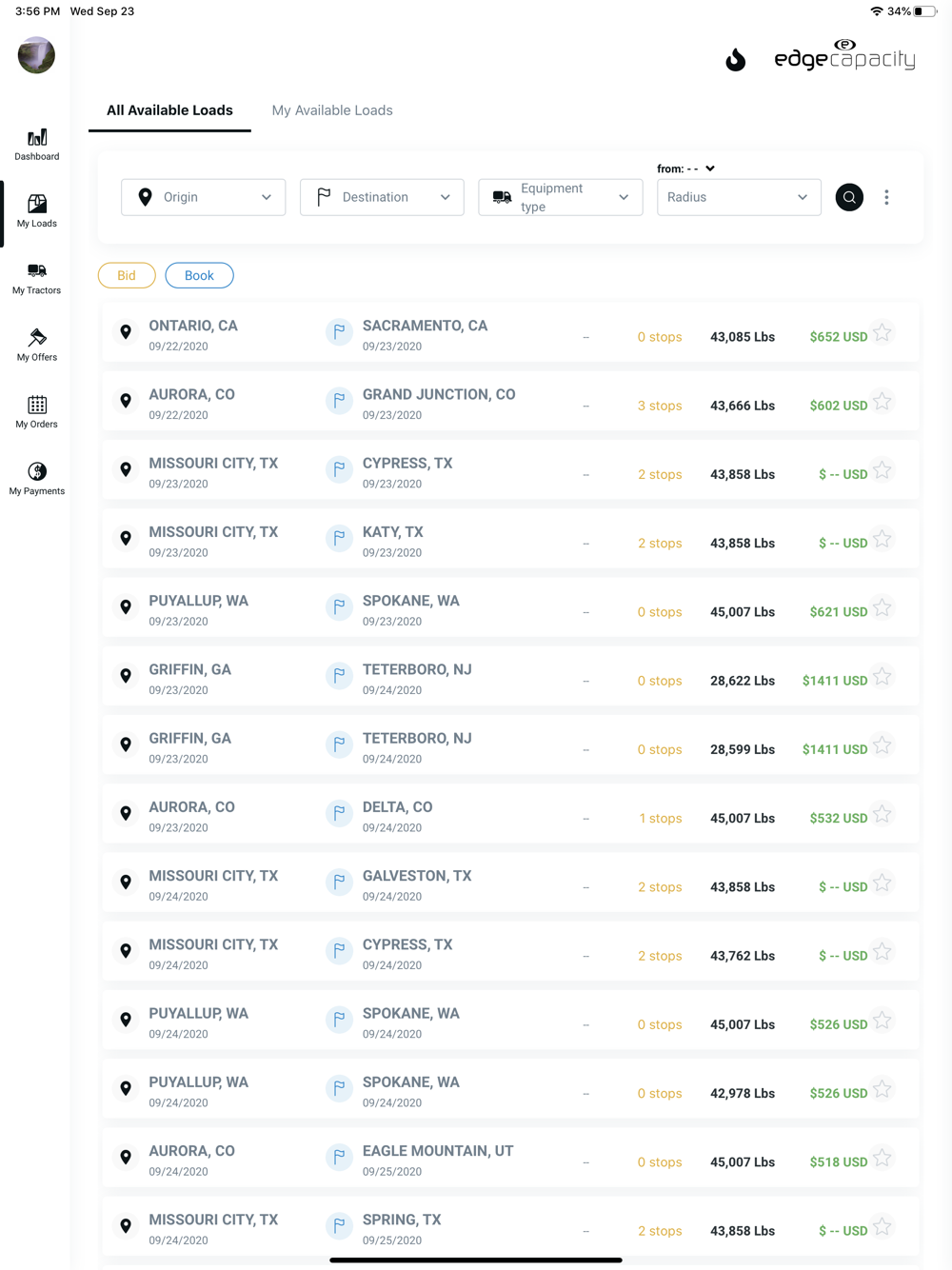
Task: Click Grand Junction, CO destination flag icon
Action: [339, 401]
